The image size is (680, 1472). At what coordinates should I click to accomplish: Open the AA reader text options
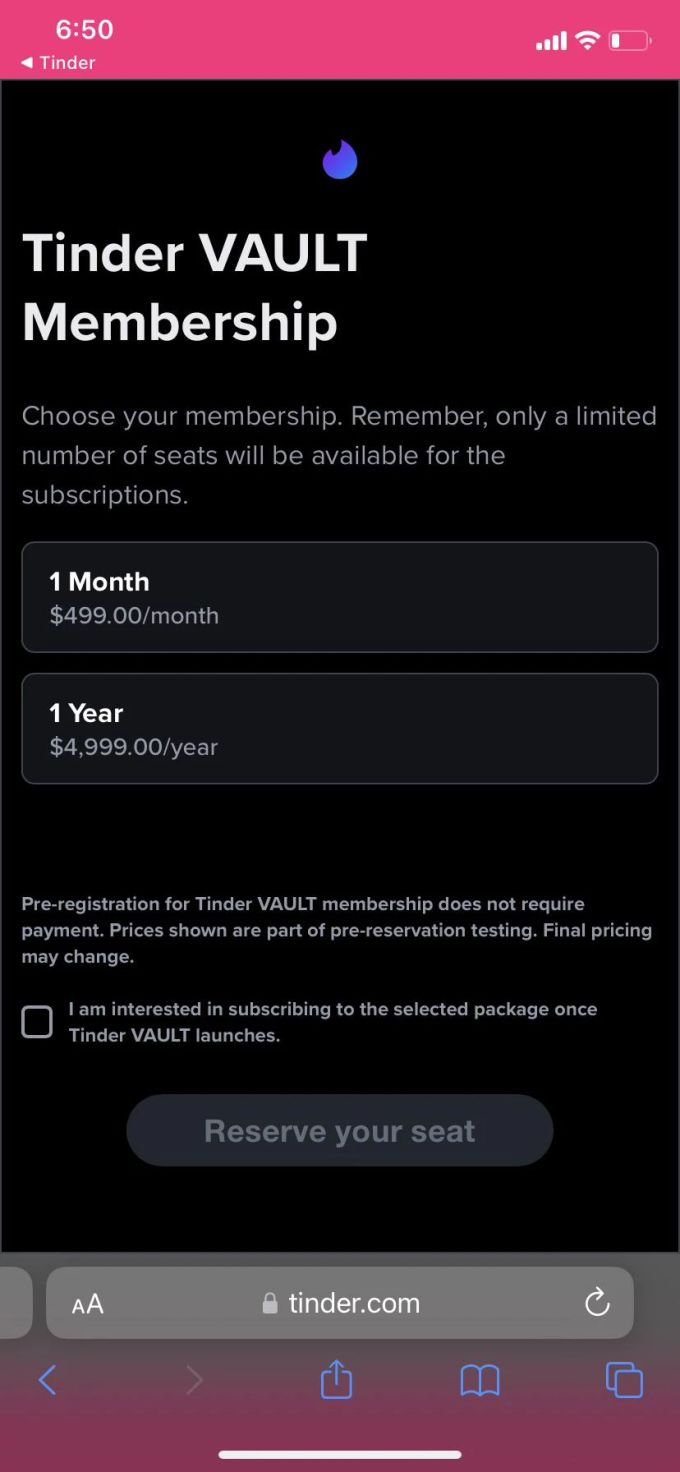88,1304
